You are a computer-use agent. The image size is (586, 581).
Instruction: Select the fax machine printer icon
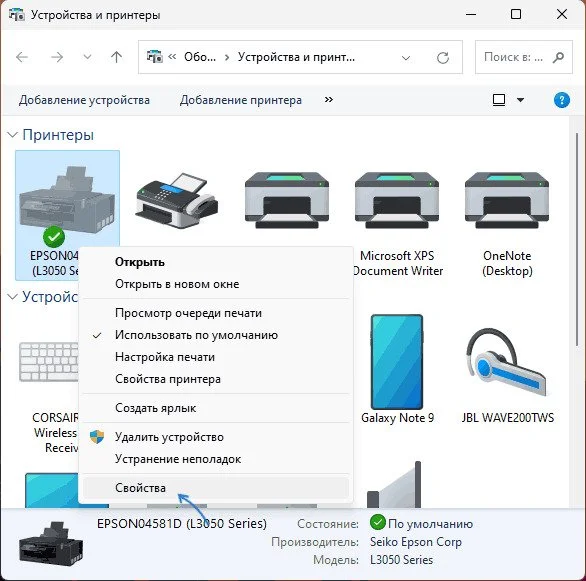pyautogui.click(x=177, y=200)
